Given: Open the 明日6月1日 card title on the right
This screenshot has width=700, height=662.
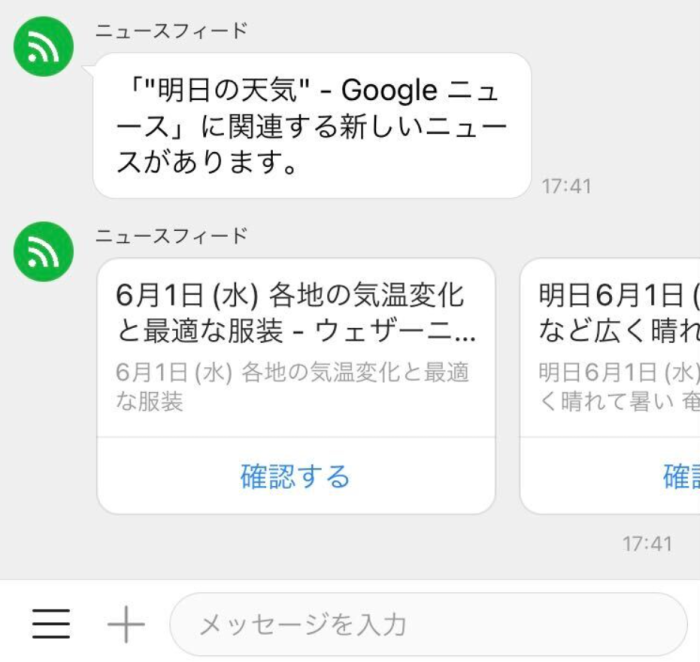Looking at the screenshot, I should [x=619, y=313].
